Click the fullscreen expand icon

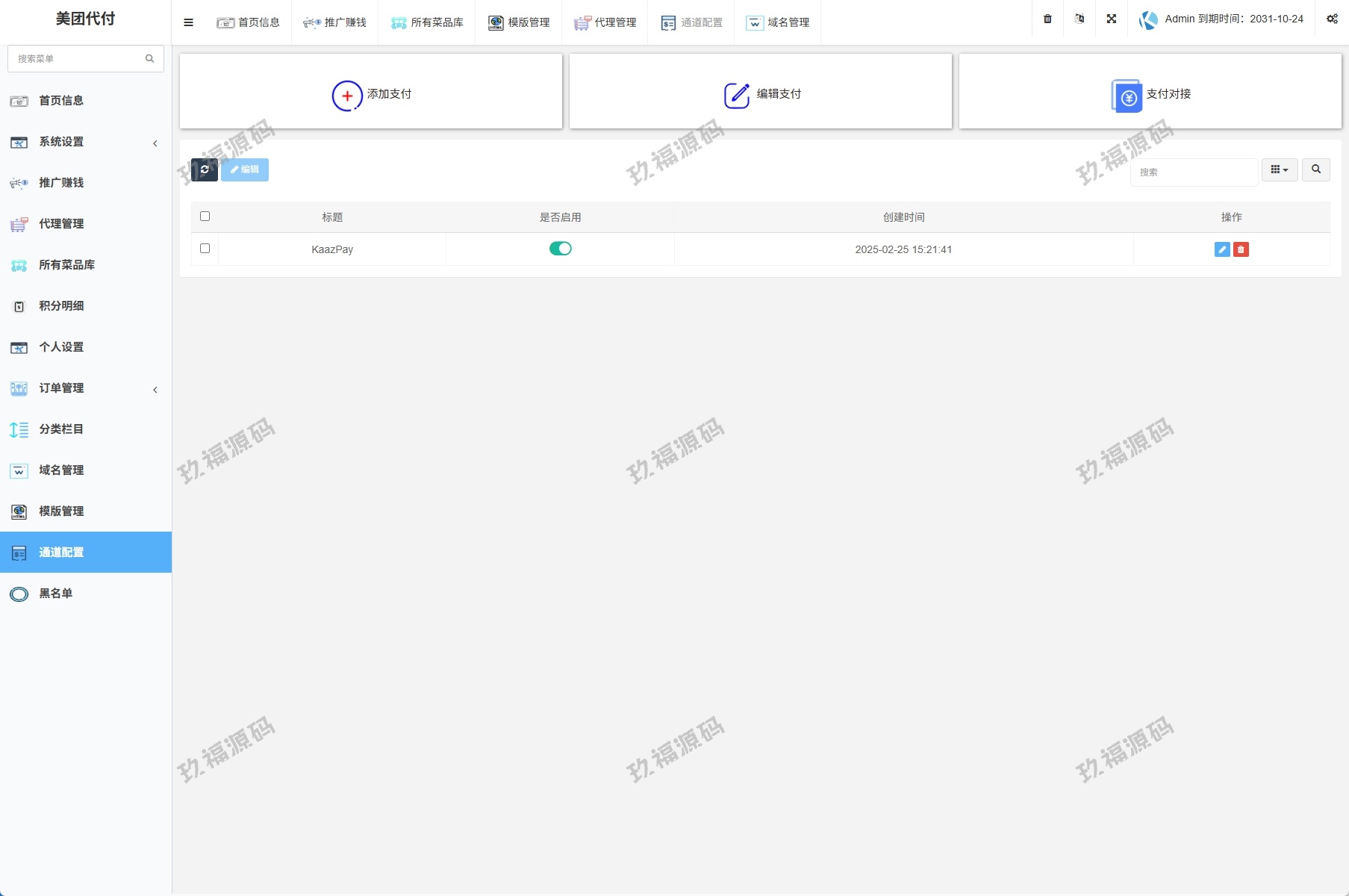1111,19
